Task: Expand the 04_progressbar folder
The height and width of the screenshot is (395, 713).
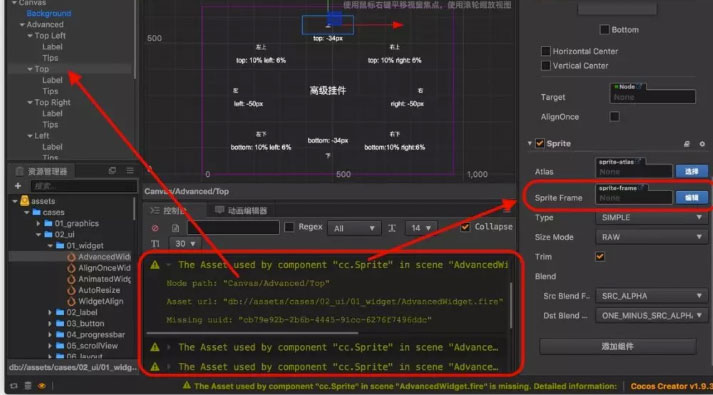Action: (50, 335)
